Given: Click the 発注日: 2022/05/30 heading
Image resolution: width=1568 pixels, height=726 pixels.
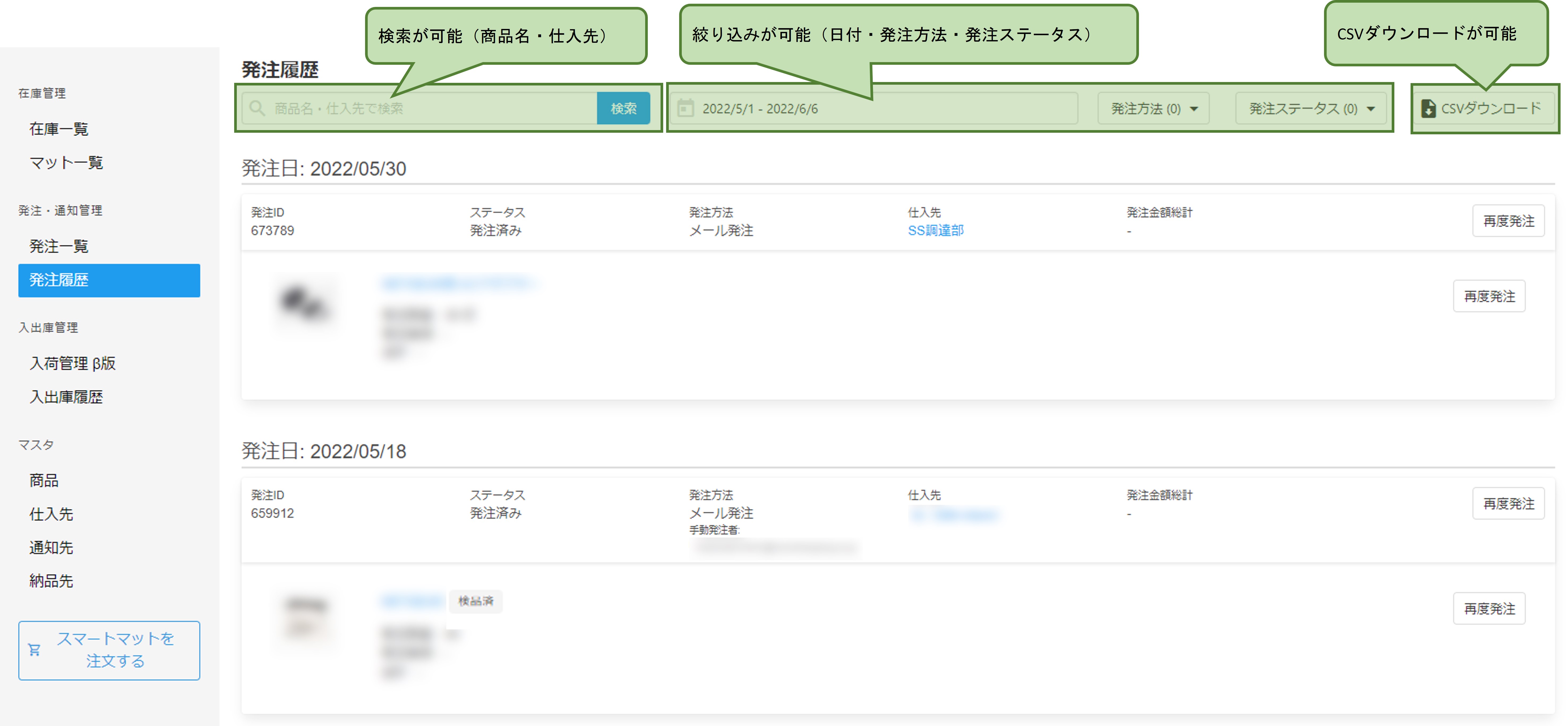Looking at the screenshot, I should pyautogui.click(x=324, y=169).
